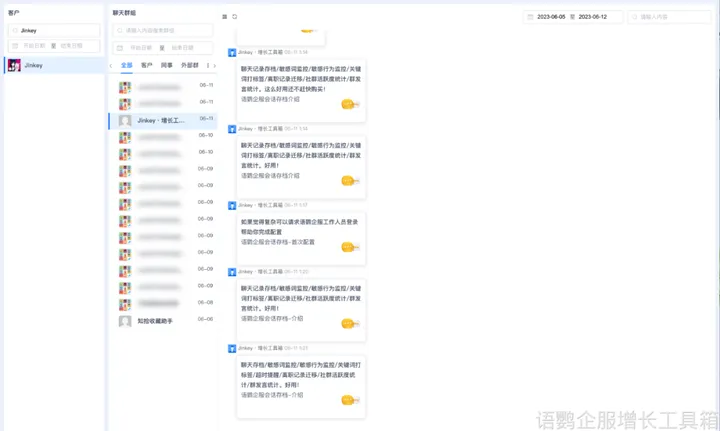Open the 语鹦企服会话存档-首次配置 link
The image size is (720, 431).
[x=278, y=242]
